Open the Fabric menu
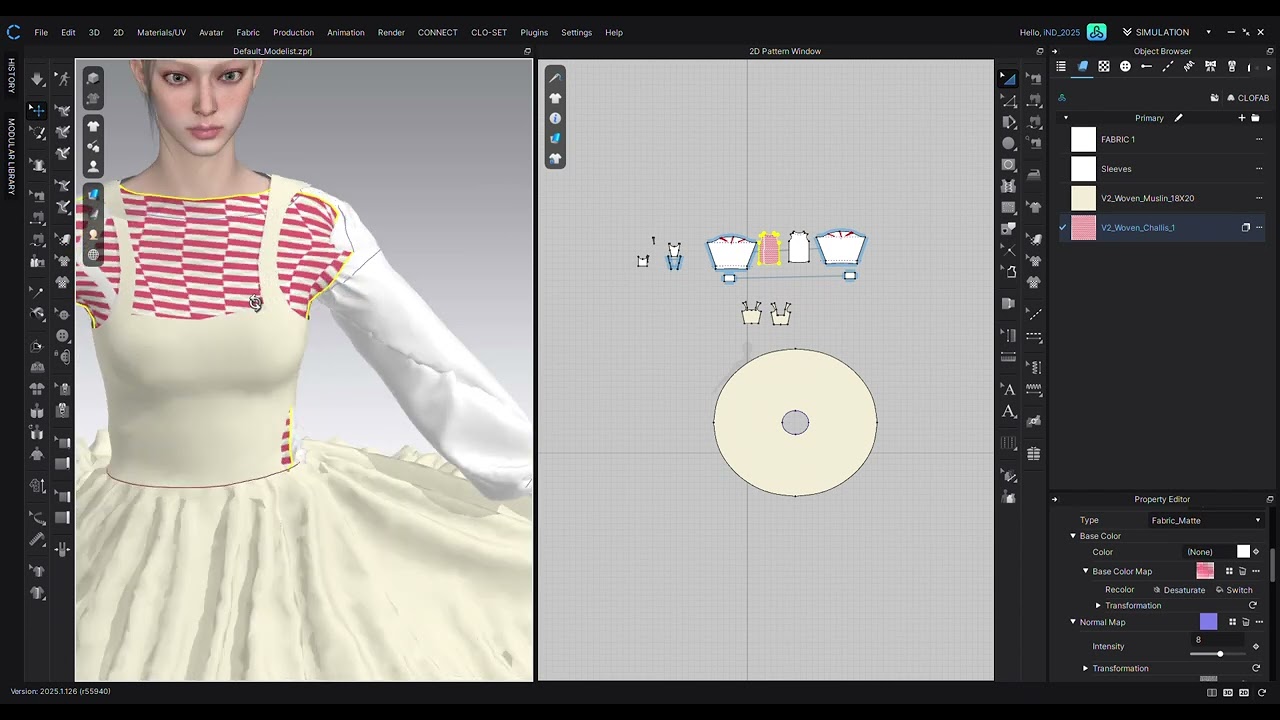 (248, 32)
